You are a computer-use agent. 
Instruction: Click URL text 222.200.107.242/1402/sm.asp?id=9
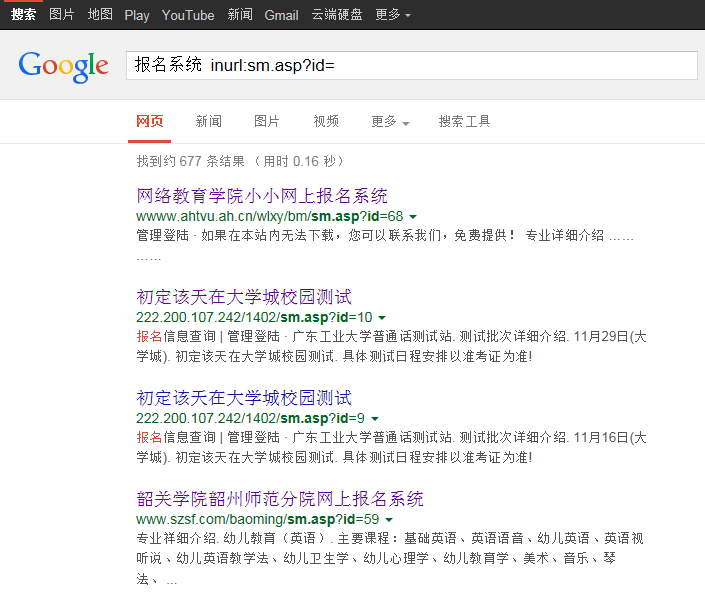click(x=250, y=418)
